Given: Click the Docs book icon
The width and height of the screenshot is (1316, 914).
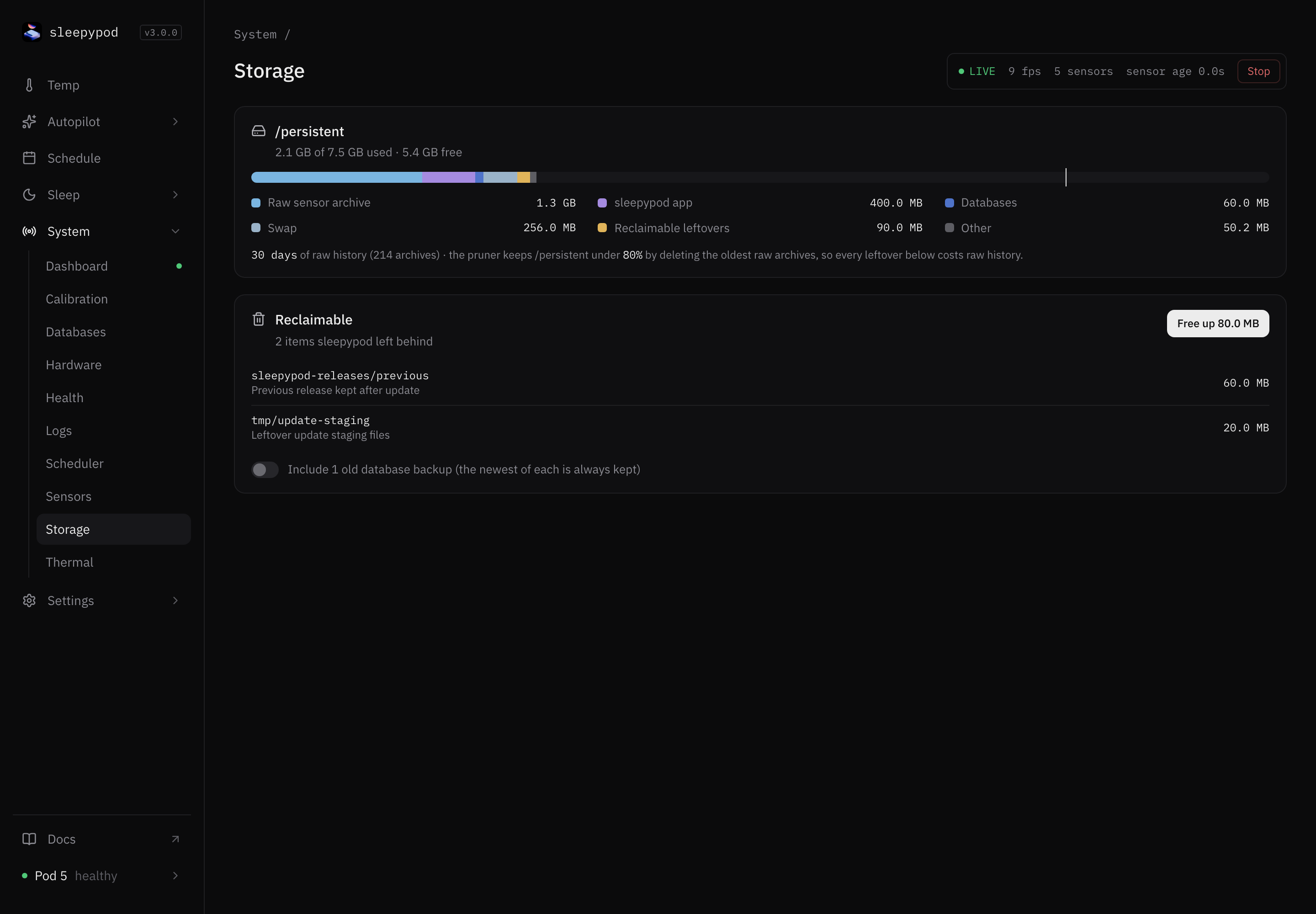Looking at the screenshot, I should [x=29, y=839].
